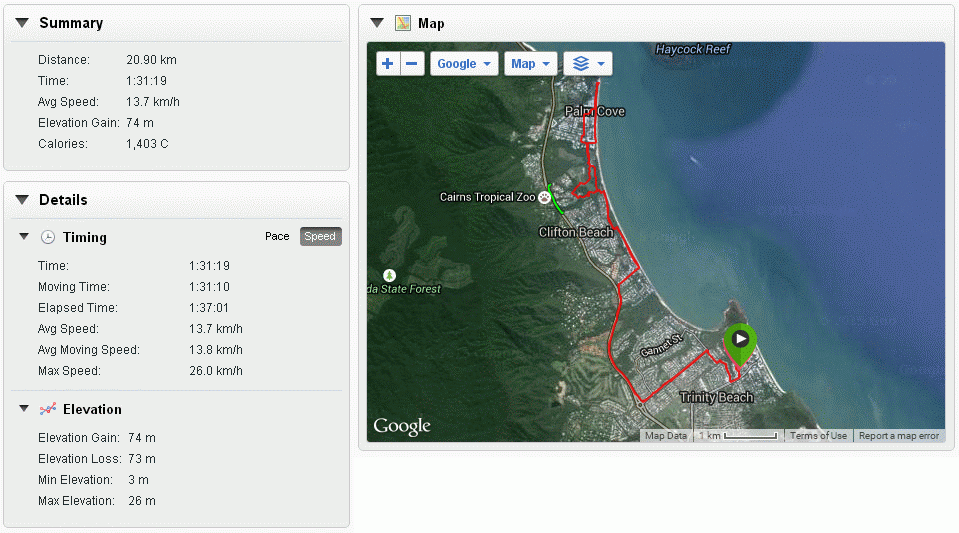Click the Min Elevation value 3 m
This screenshot has height=533, width=959.
point(138,480)
